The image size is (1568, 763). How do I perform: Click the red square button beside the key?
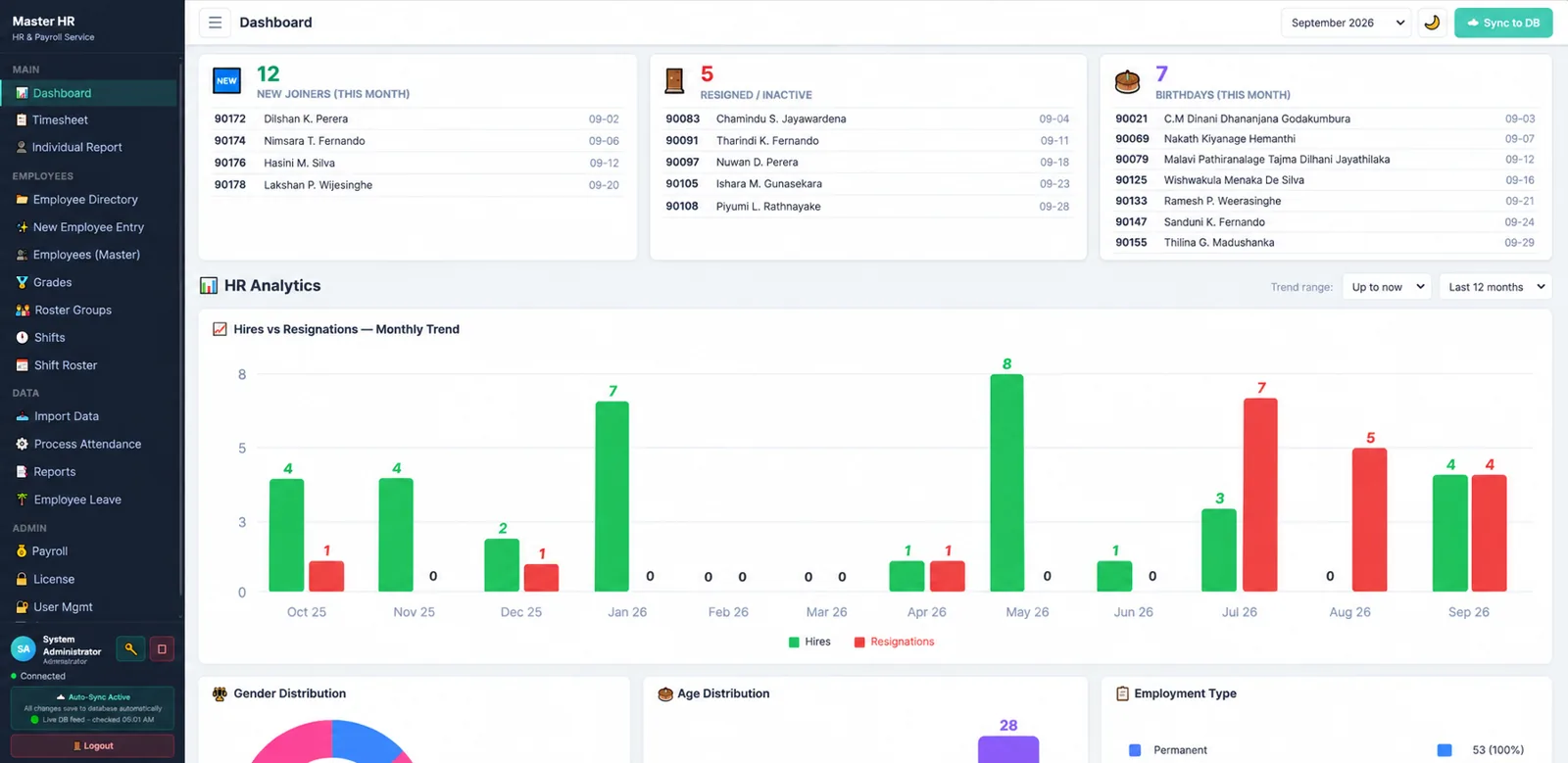[162, 648]
